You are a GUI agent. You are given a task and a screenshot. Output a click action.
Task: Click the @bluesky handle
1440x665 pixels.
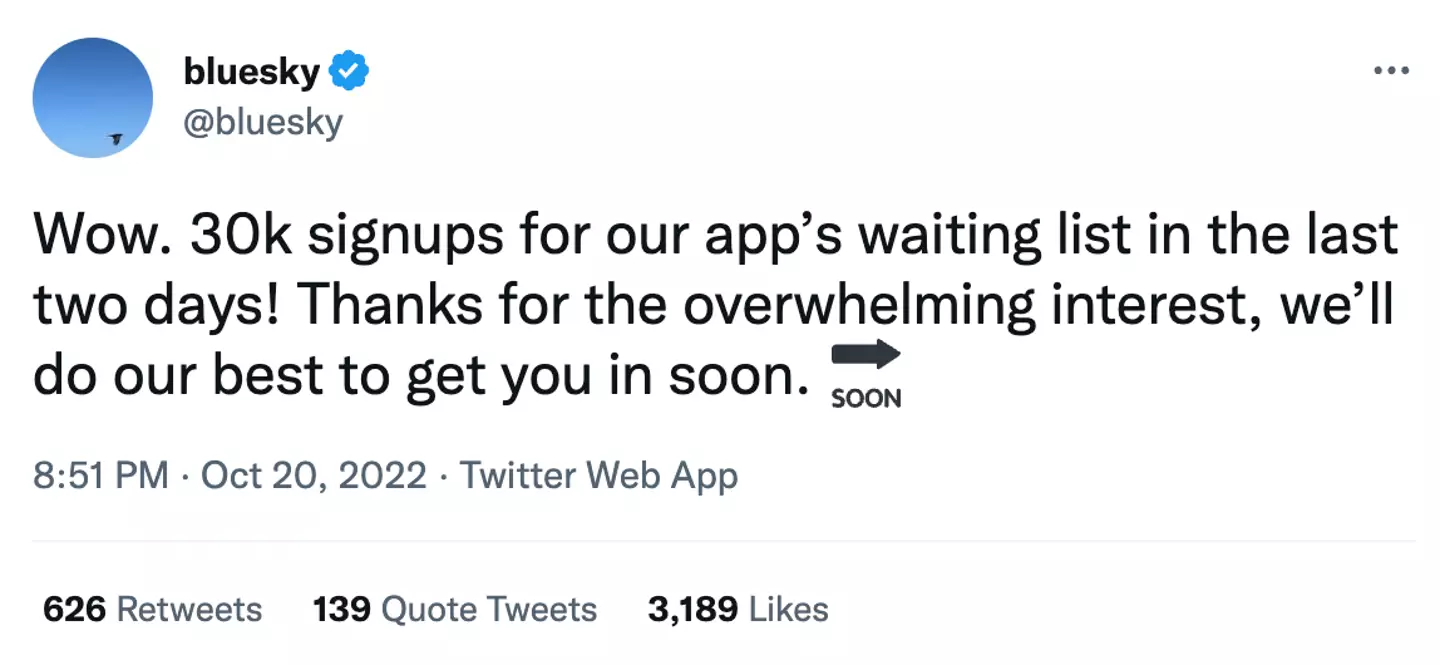[263, 122]
